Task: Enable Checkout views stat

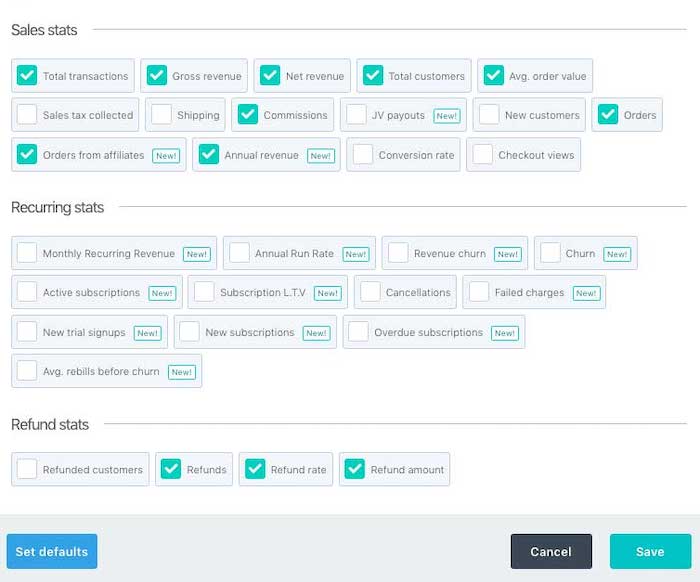Action: click(x=483, y=155)
